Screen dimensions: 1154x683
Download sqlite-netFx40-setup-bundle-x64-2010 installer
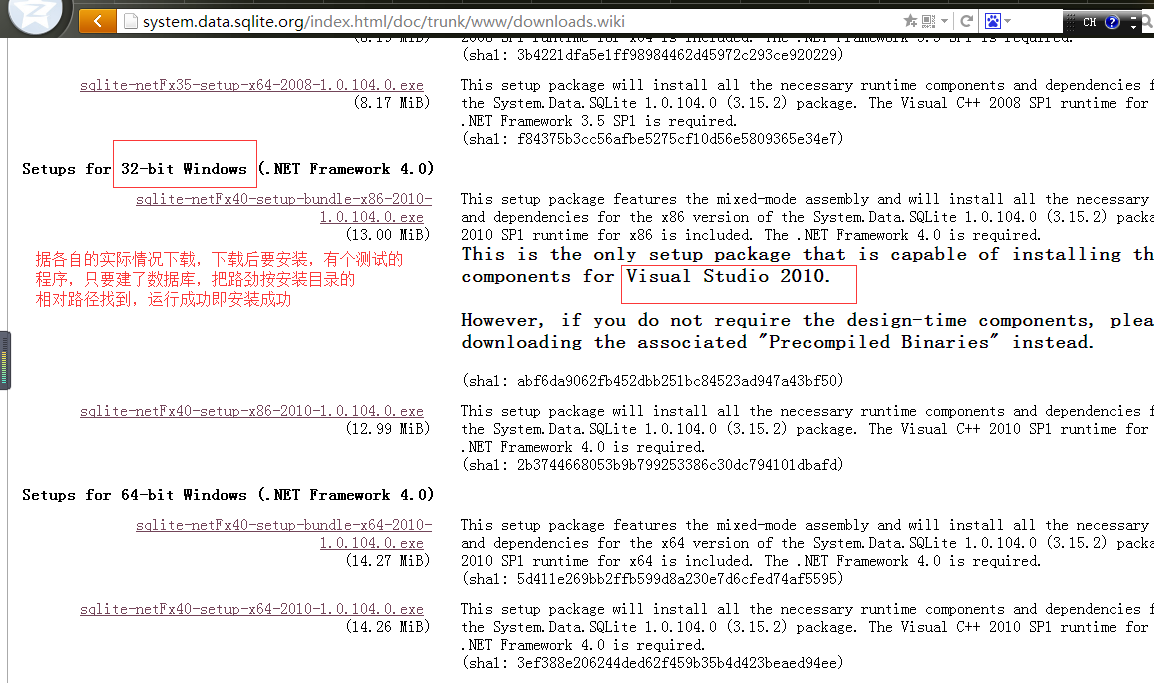click(284, 525)
